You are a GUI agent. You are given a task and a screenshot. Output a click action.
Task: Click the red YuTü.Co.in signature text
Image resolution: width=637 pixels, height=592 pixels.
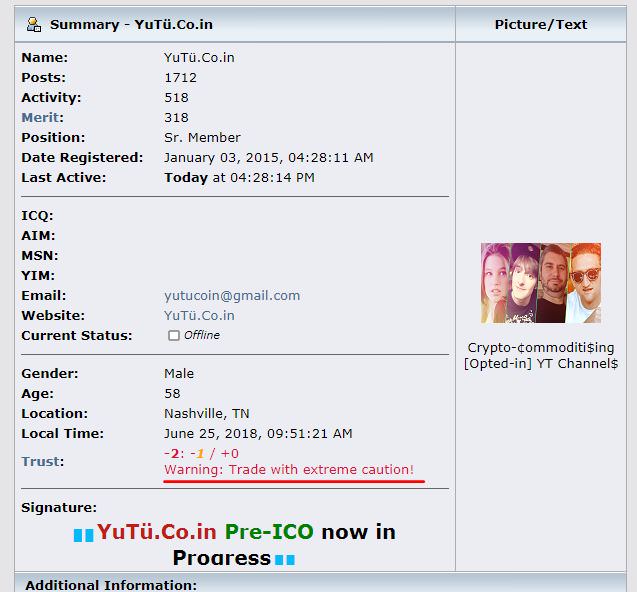[x=156, y=532]
